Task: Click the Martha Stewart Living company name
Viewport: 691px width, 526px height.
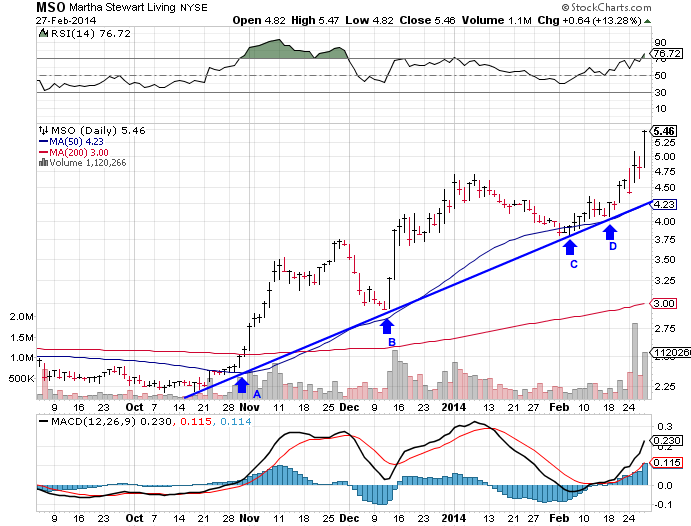Action: 122,7
